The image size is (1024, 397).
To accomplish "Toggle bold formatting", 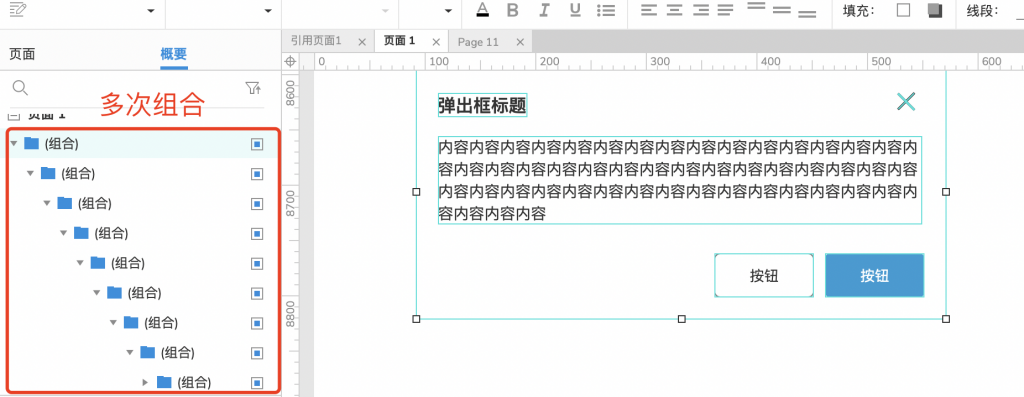I will 513,10.
